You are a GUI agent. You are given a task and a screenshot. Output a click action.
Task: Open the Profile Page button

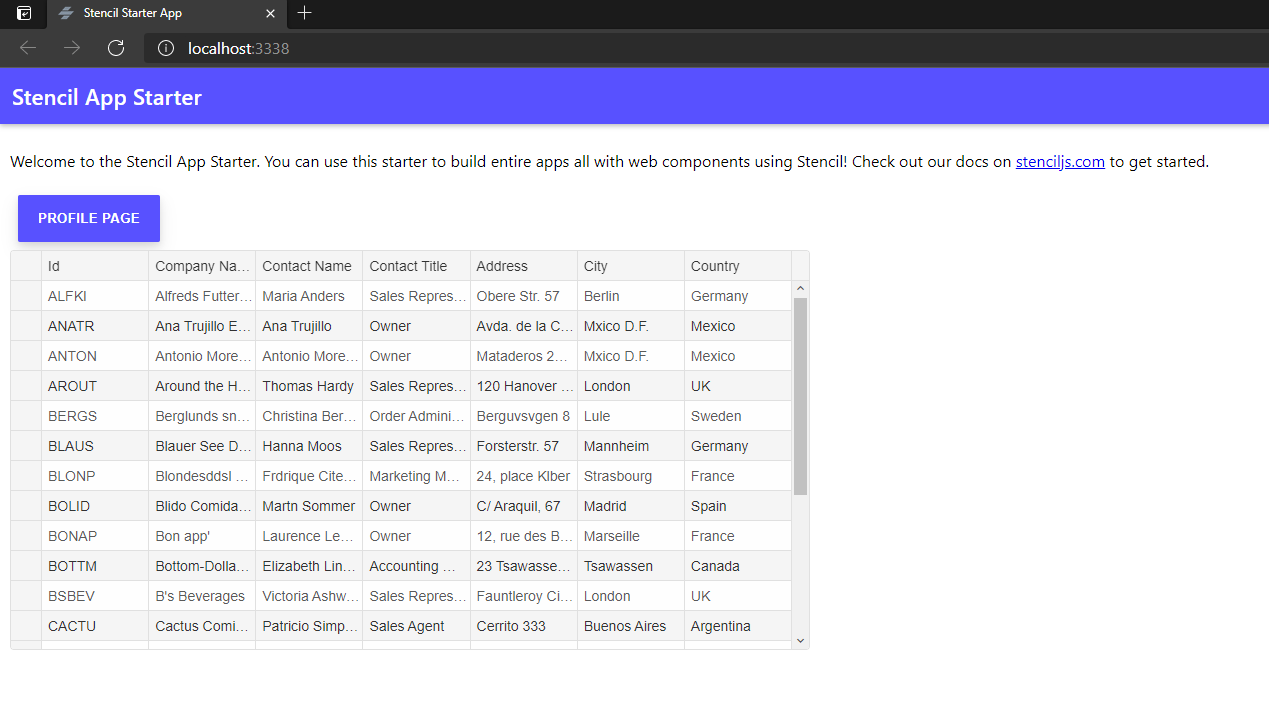[89, 218]
